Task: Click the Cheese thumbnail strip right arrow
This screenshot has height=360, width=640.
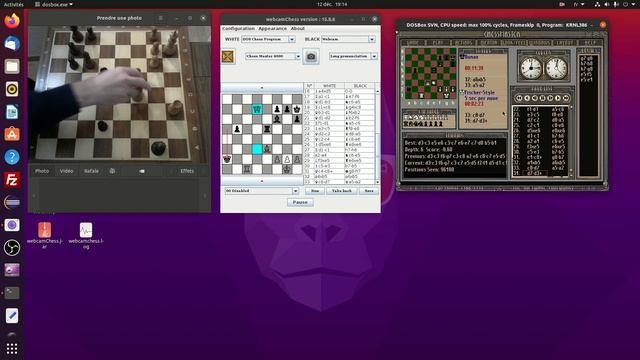Action: click(x=205, y=196)
